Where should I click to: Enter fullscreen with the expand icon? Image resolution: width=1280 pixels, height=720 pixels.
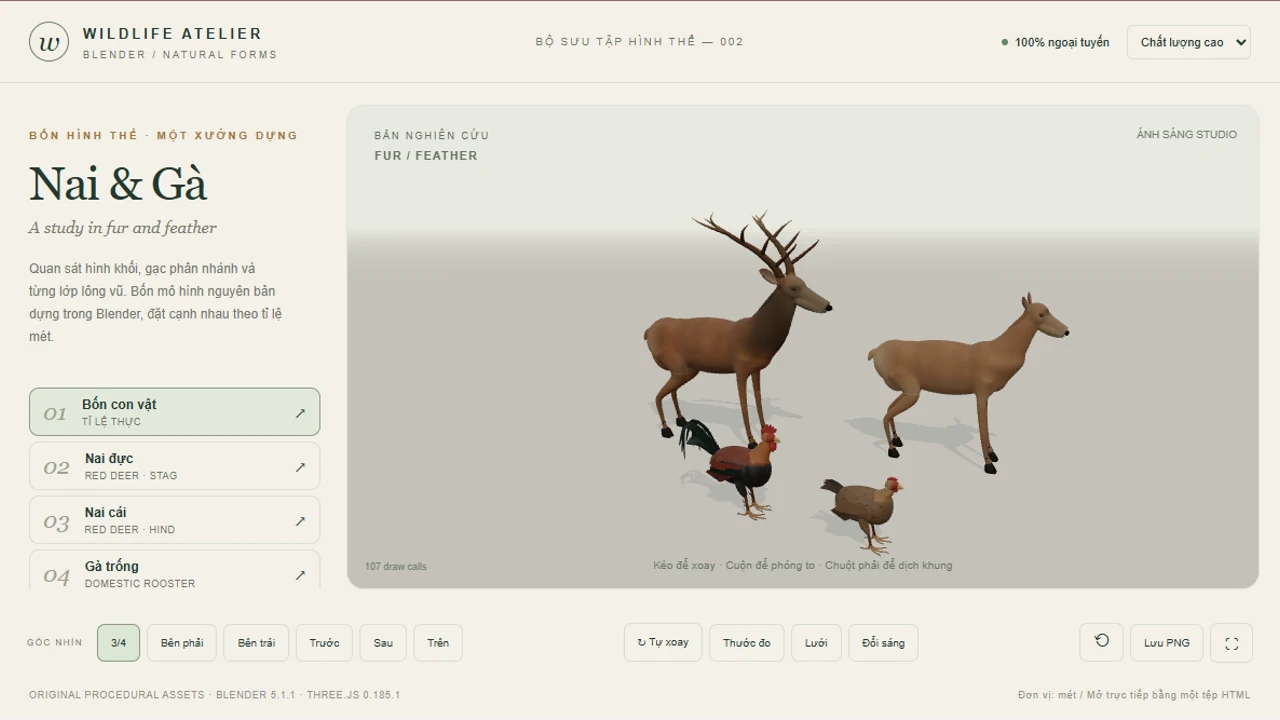[1232, 643]
